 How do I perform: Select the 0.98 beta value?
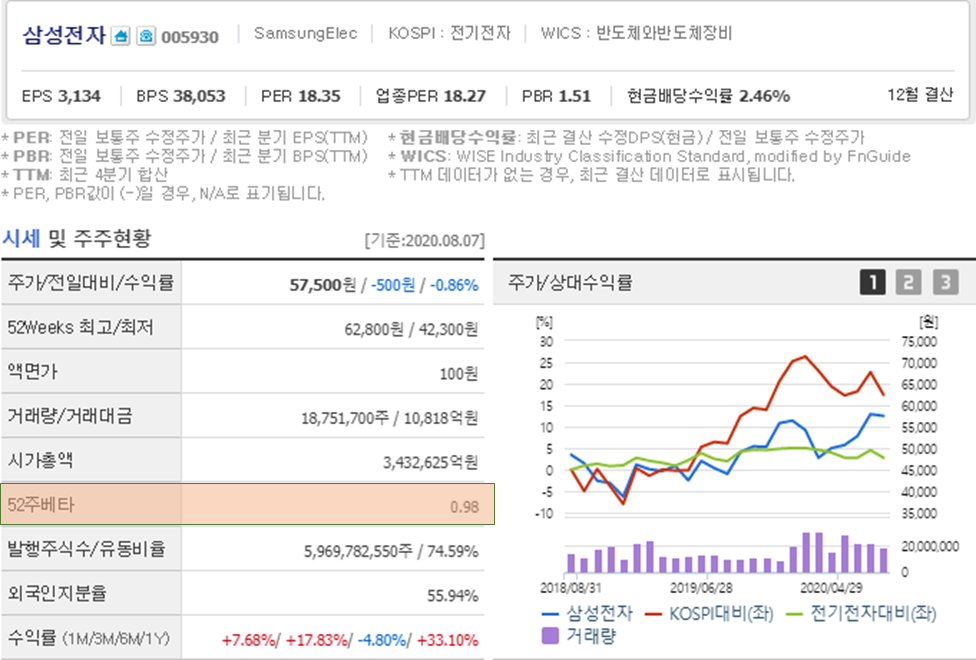(x=464, y=507)
